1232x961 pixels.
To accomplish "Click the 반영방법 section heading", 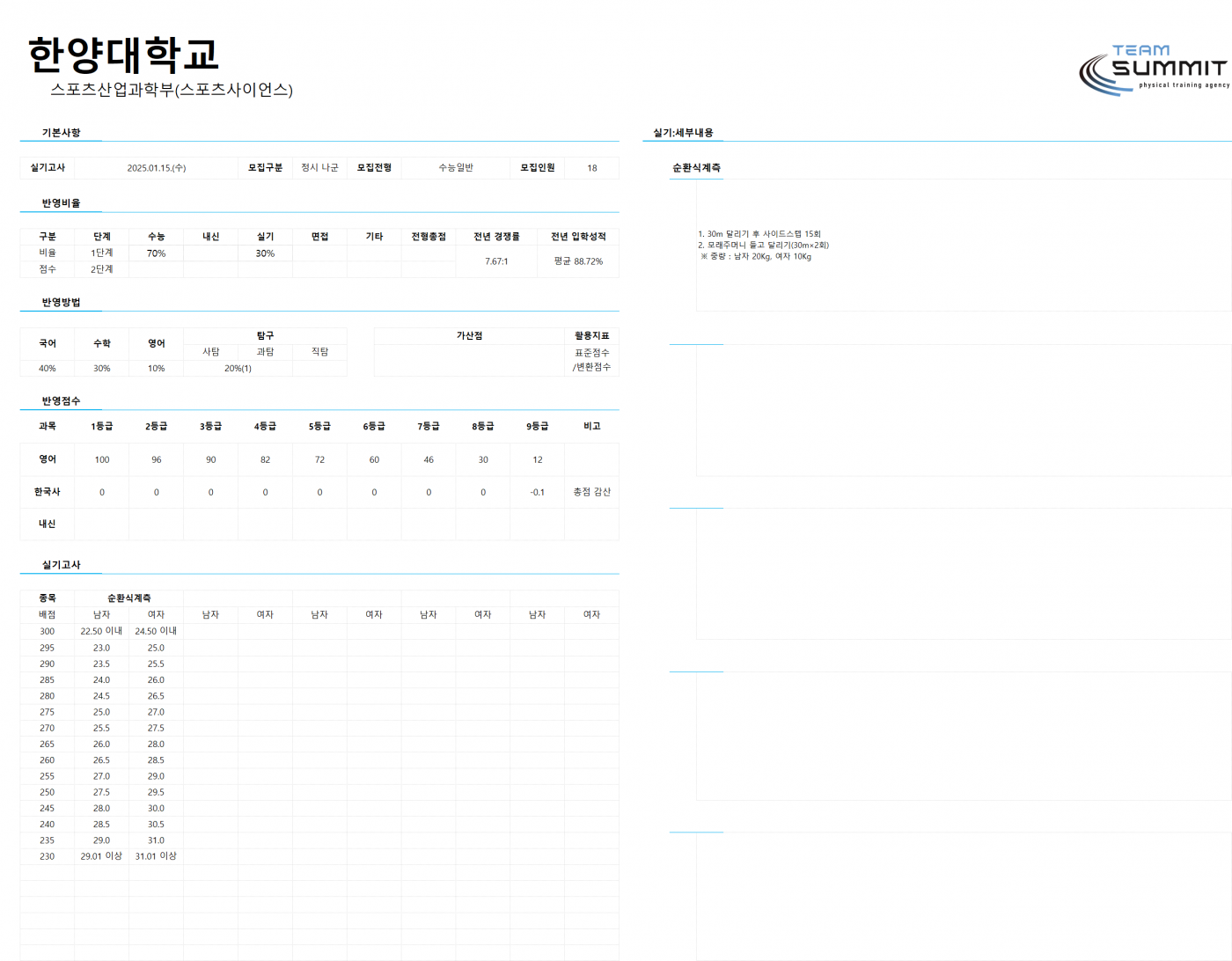I will pyautogui.click(x=61, y=303).
